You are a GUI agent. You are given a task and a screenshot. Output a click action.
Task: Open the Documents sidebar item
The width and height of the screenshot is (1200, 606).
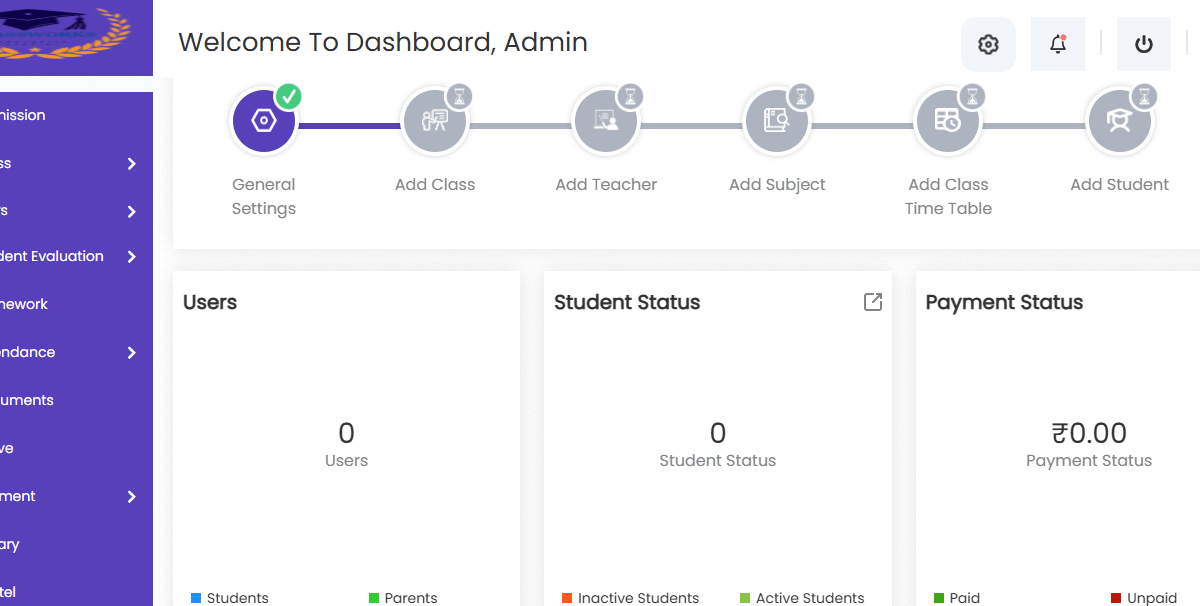click(76, 400)
